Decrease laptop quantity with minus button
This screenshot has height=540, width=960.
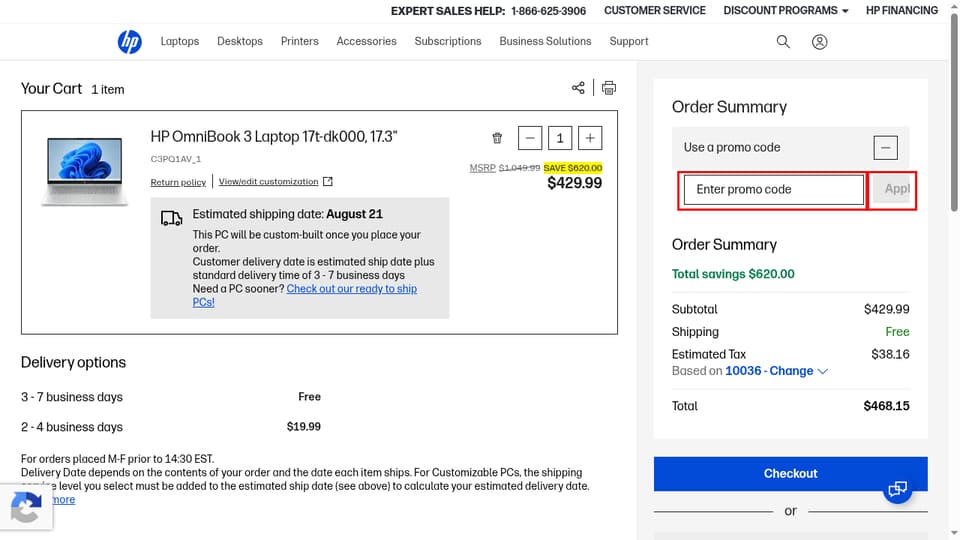530,138
